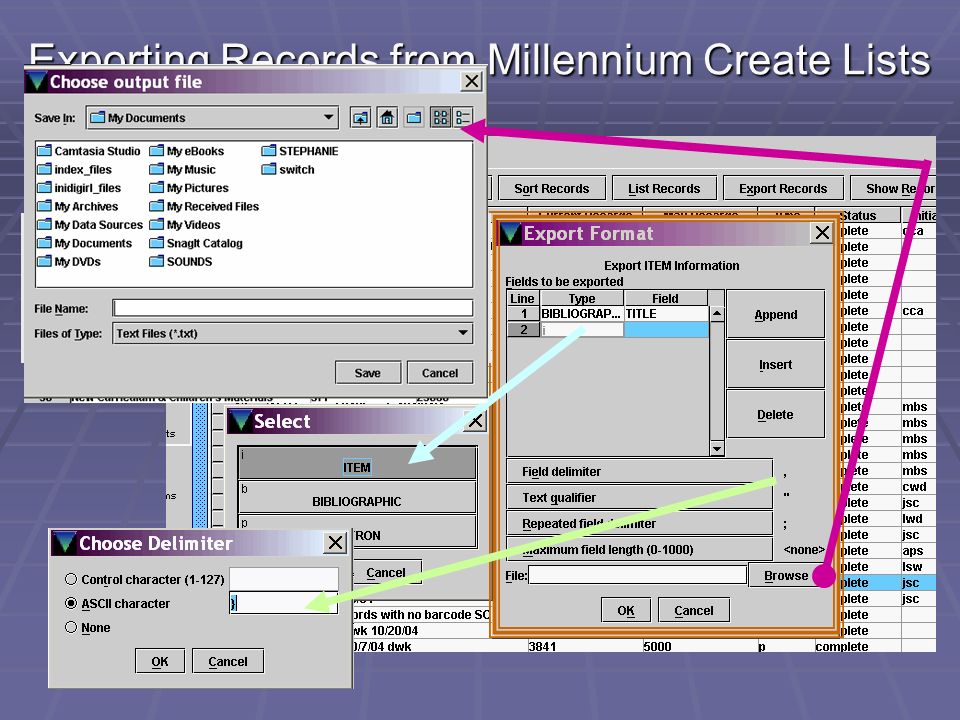960x720 pixels.
Task: Select TITLE field cell in line 1
Action: 666,313
